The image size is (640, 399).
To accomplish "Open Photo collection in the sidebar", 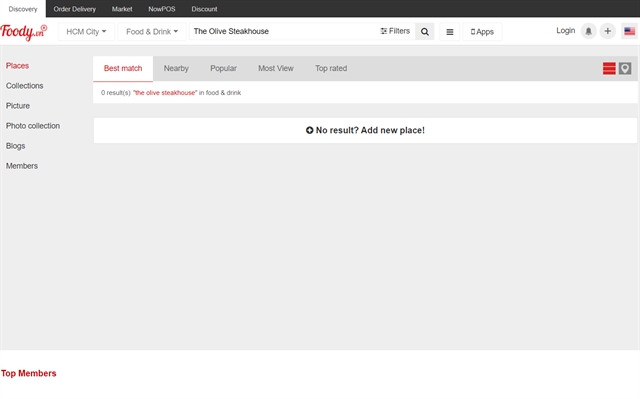I will point(33,126).
